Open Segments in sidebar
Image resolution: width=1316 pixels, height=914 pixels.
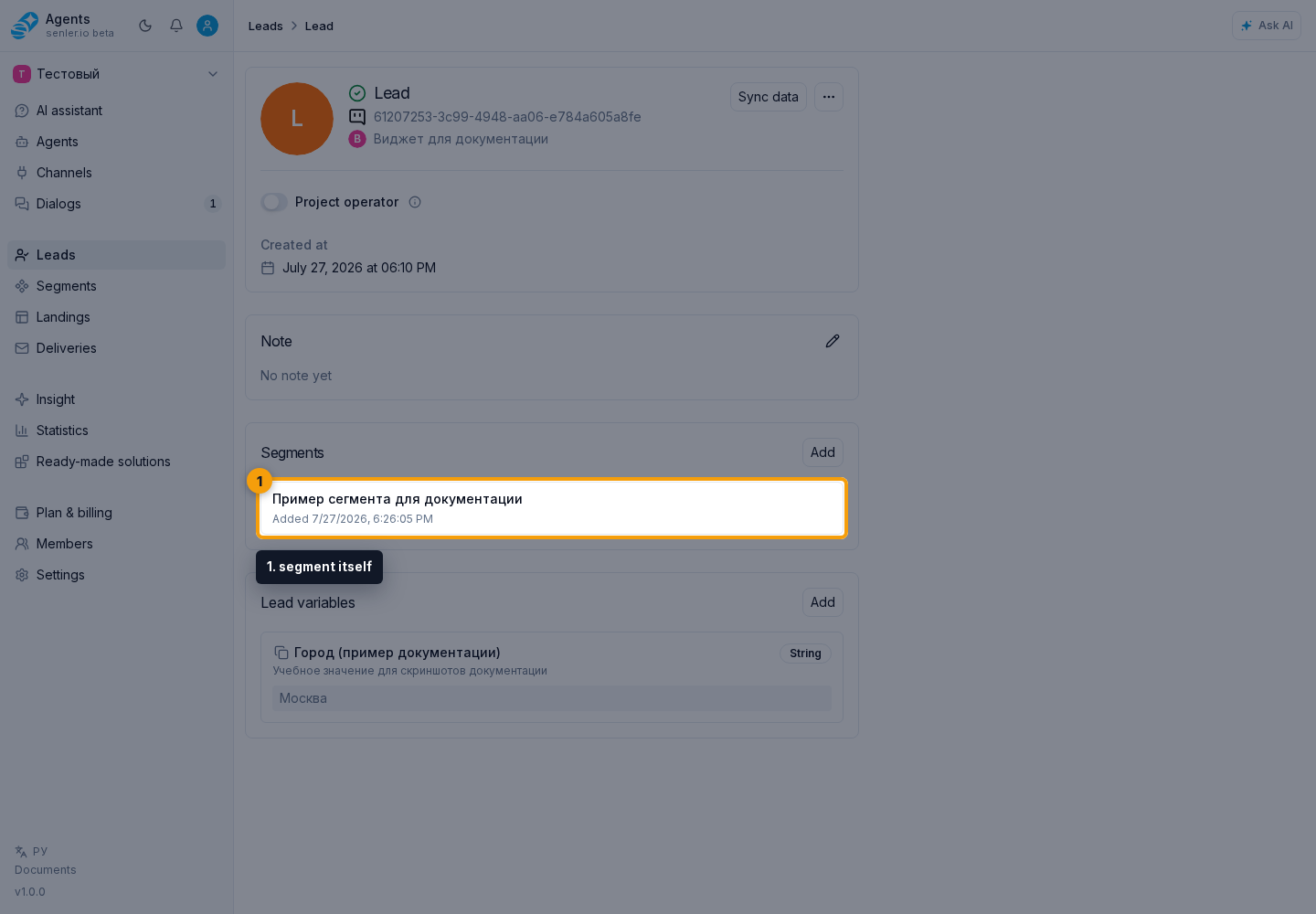(x=116, y=286)
